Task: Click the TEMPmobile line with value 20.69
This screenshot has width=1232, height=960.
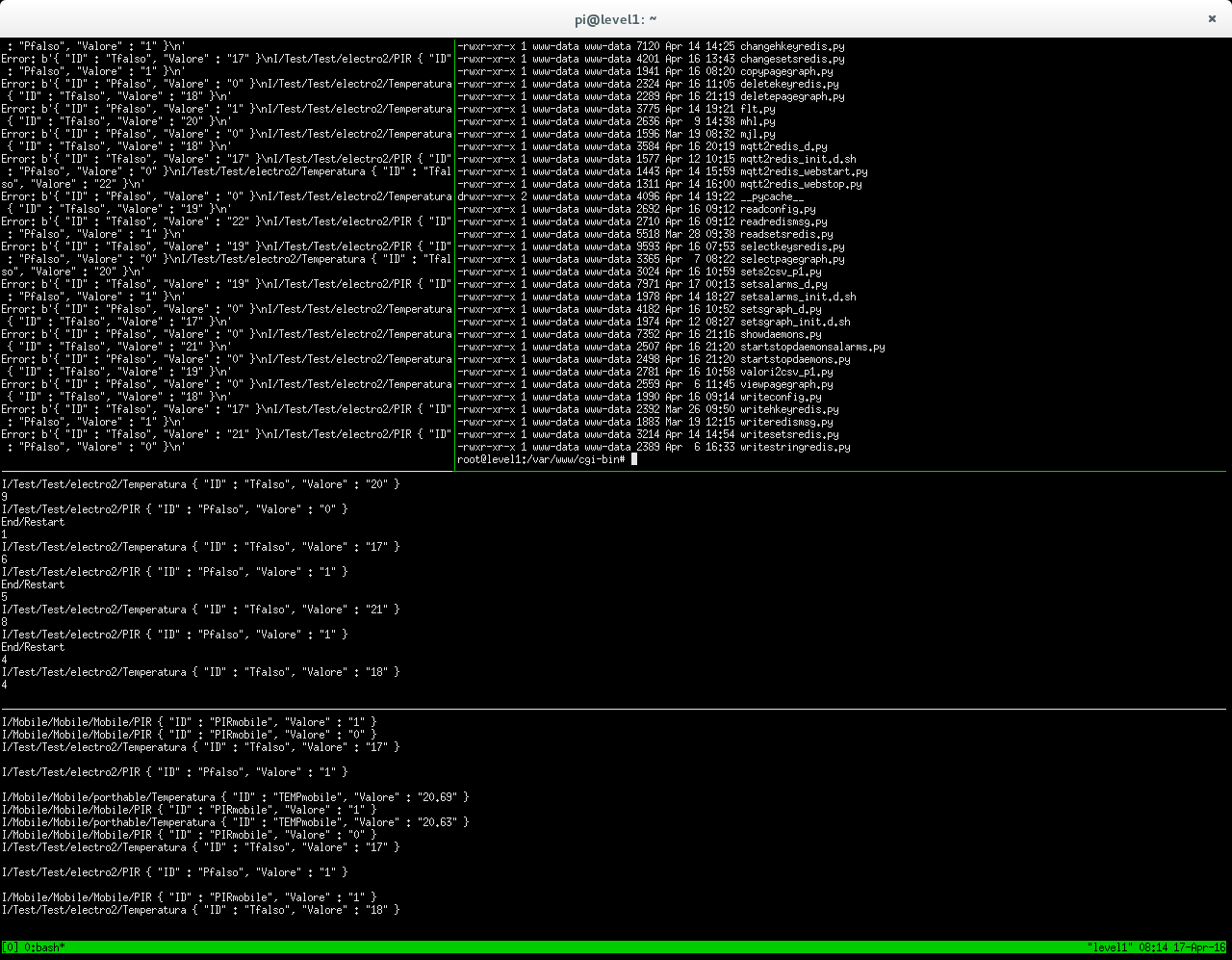Action: [235, 797]
